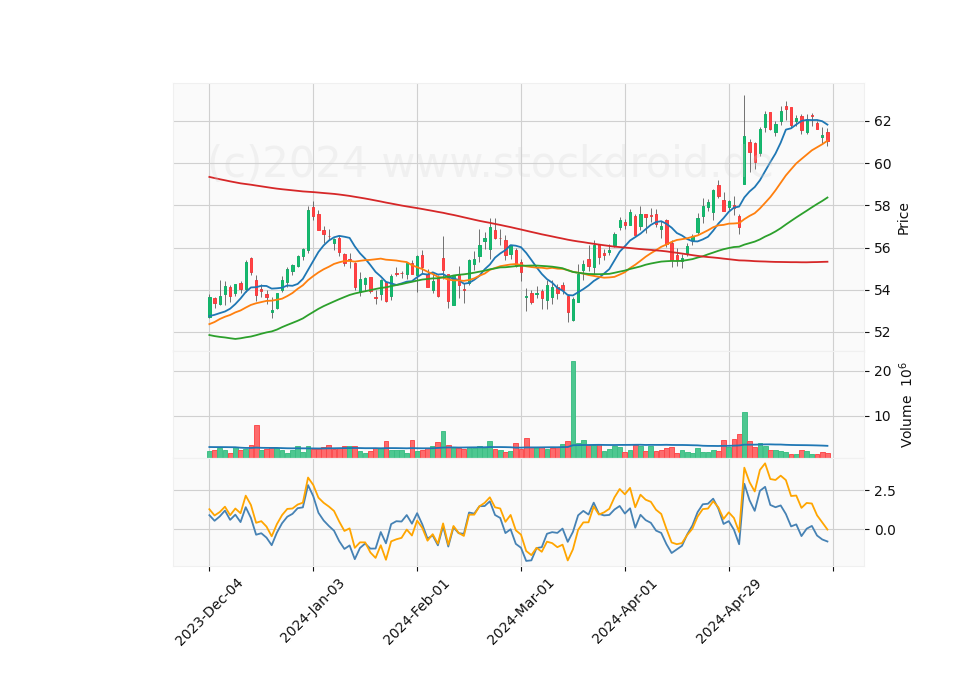Click the 2024-Jan-03 date label
The width and height of the screenshot is (960, 690).
pyautogui.click(x=312, y=610)
